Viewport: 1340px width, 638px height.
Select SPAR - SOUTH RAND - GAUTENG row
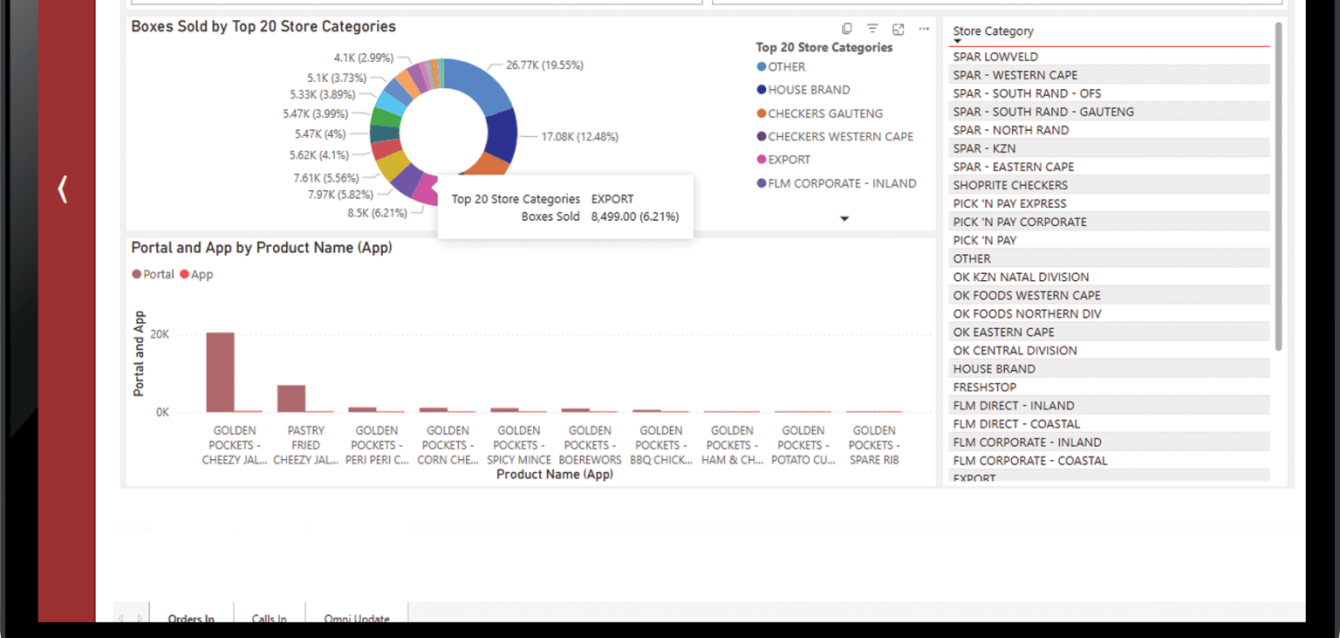pyautogui.click(x=1109, y=112)
